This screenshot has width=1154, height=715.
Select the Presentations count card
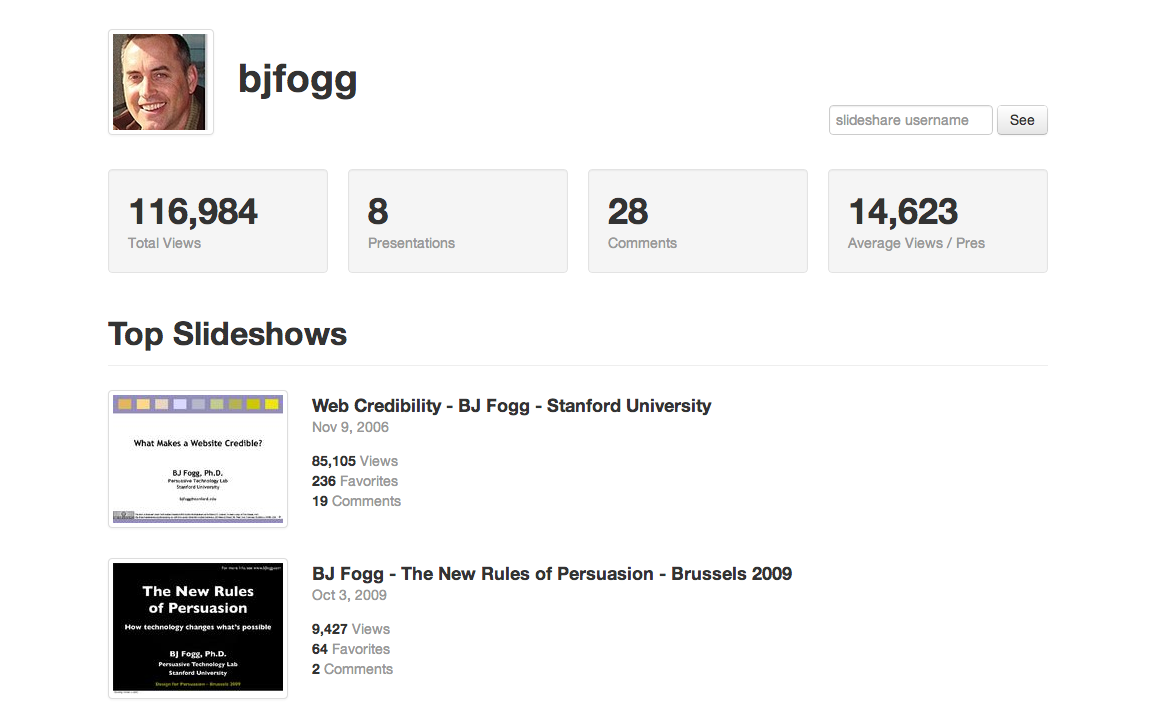(x=457, y=221)
